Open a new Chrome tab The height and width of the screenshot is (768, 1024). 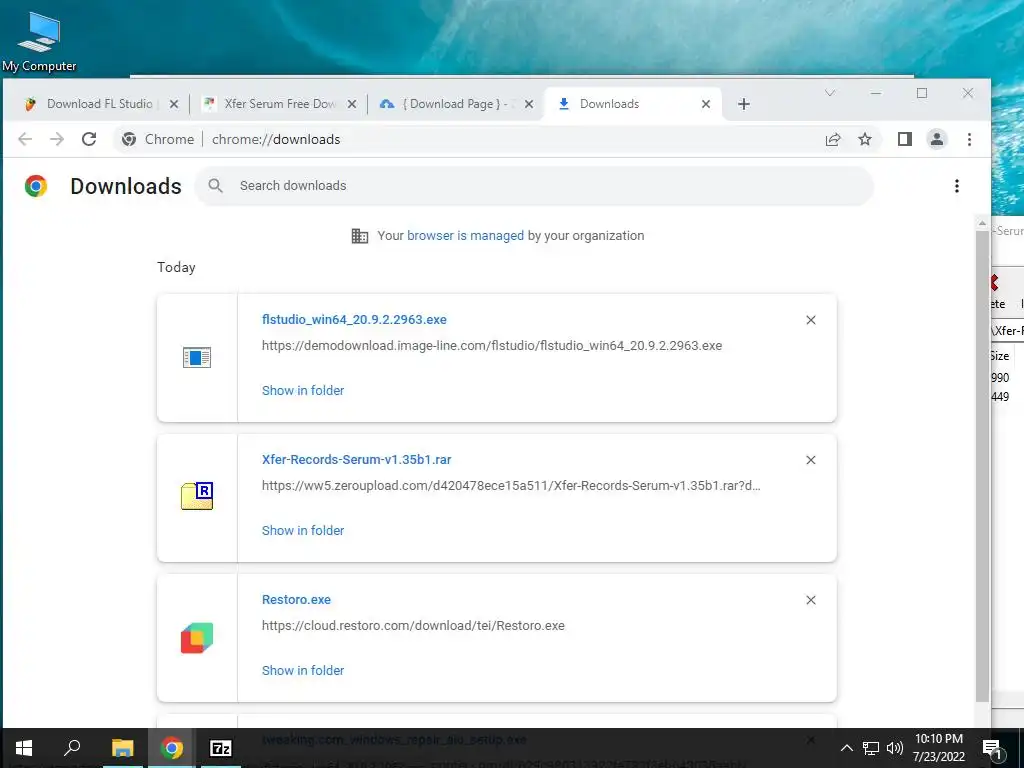coord(743,104)
